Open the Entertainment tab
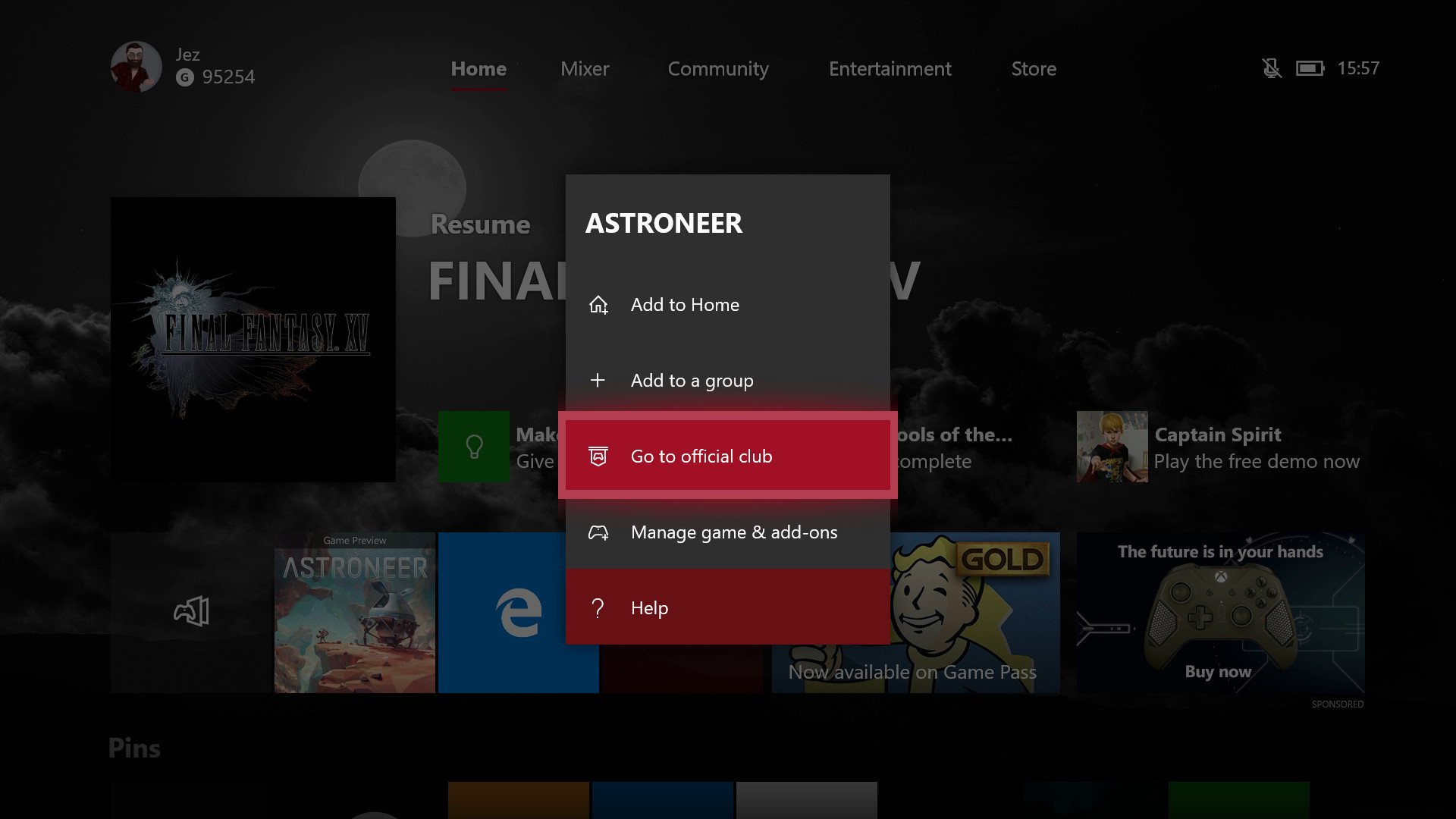The height and width of the screenshot is (819, 1456). [x=890, y=69]
